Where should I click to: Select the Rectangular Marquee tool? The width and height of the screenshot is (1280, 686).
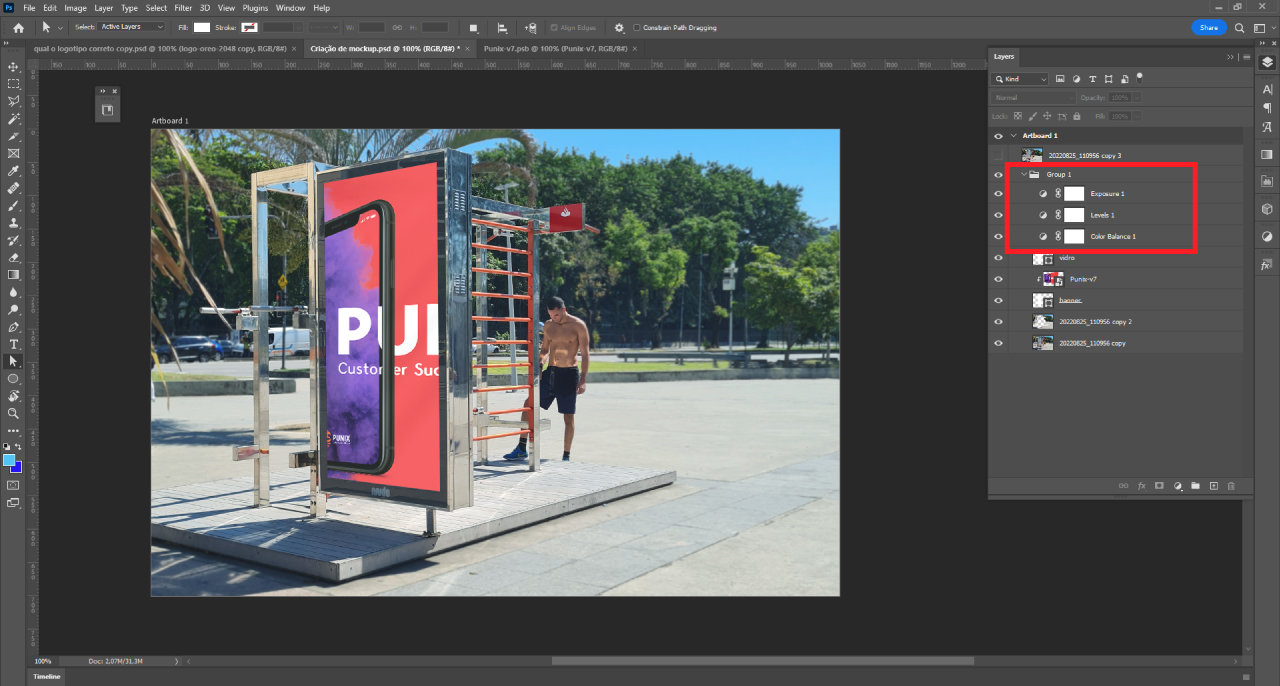14,84
